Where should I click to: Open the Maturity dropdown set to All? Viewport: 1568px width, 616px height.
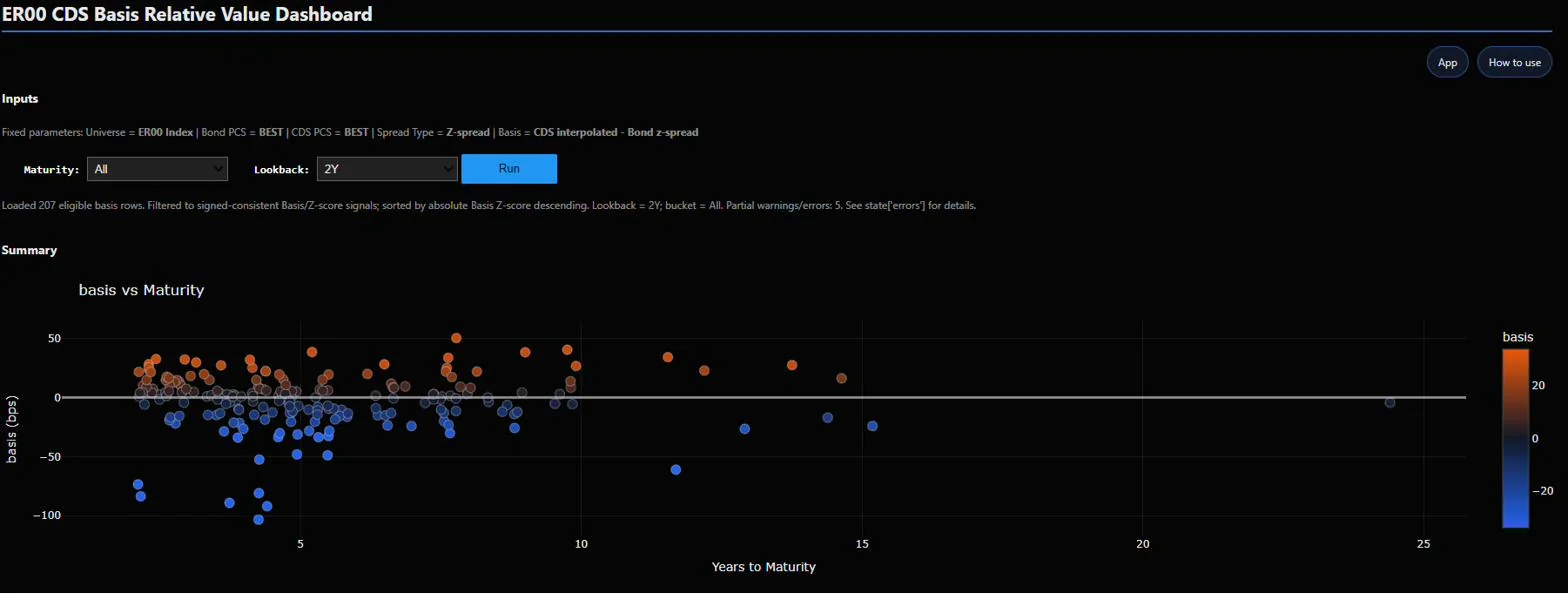click(158, 169)
